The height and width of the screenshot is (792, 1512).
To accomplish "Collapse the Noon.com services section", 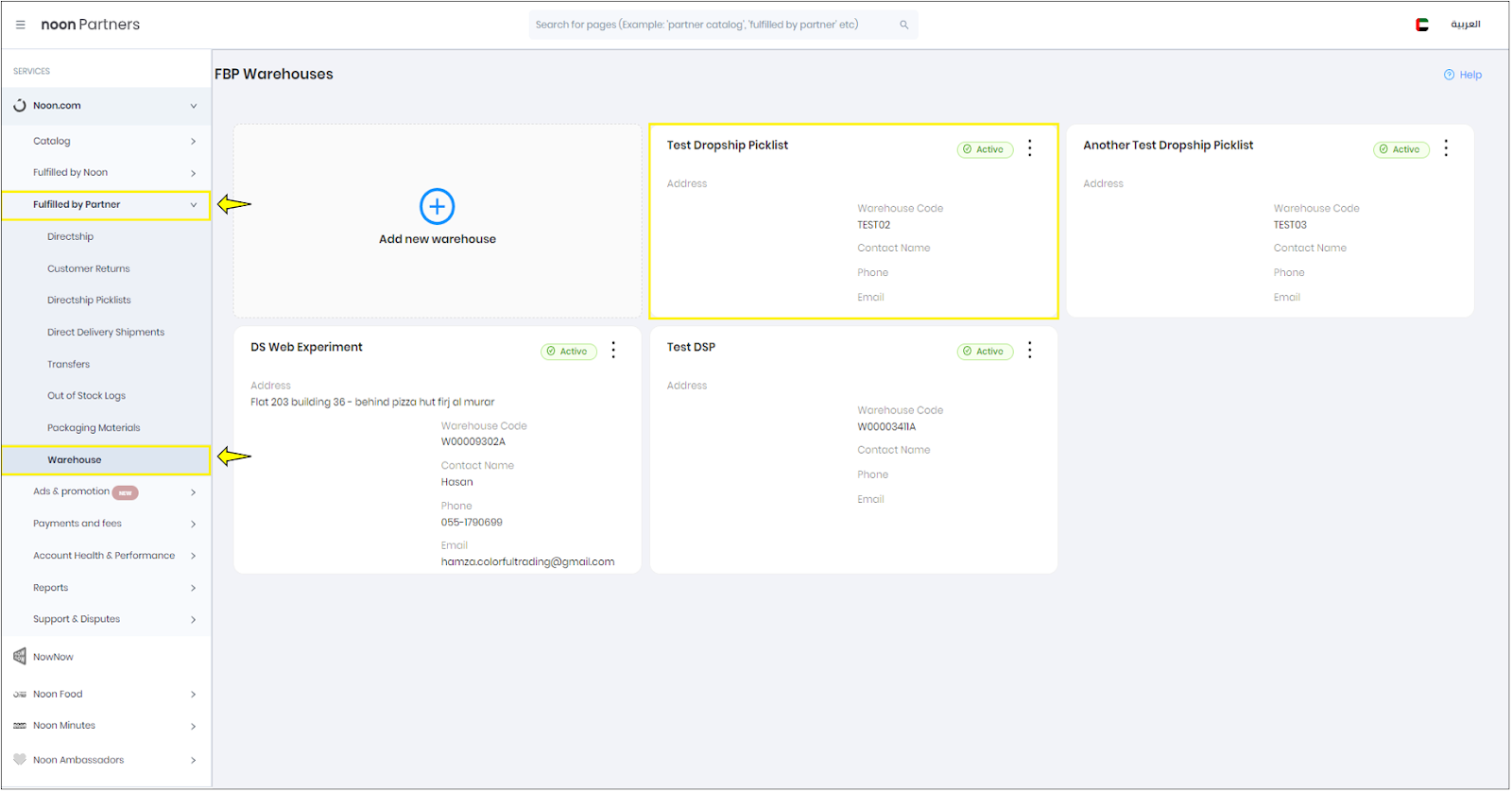I will tap(194, 106).
